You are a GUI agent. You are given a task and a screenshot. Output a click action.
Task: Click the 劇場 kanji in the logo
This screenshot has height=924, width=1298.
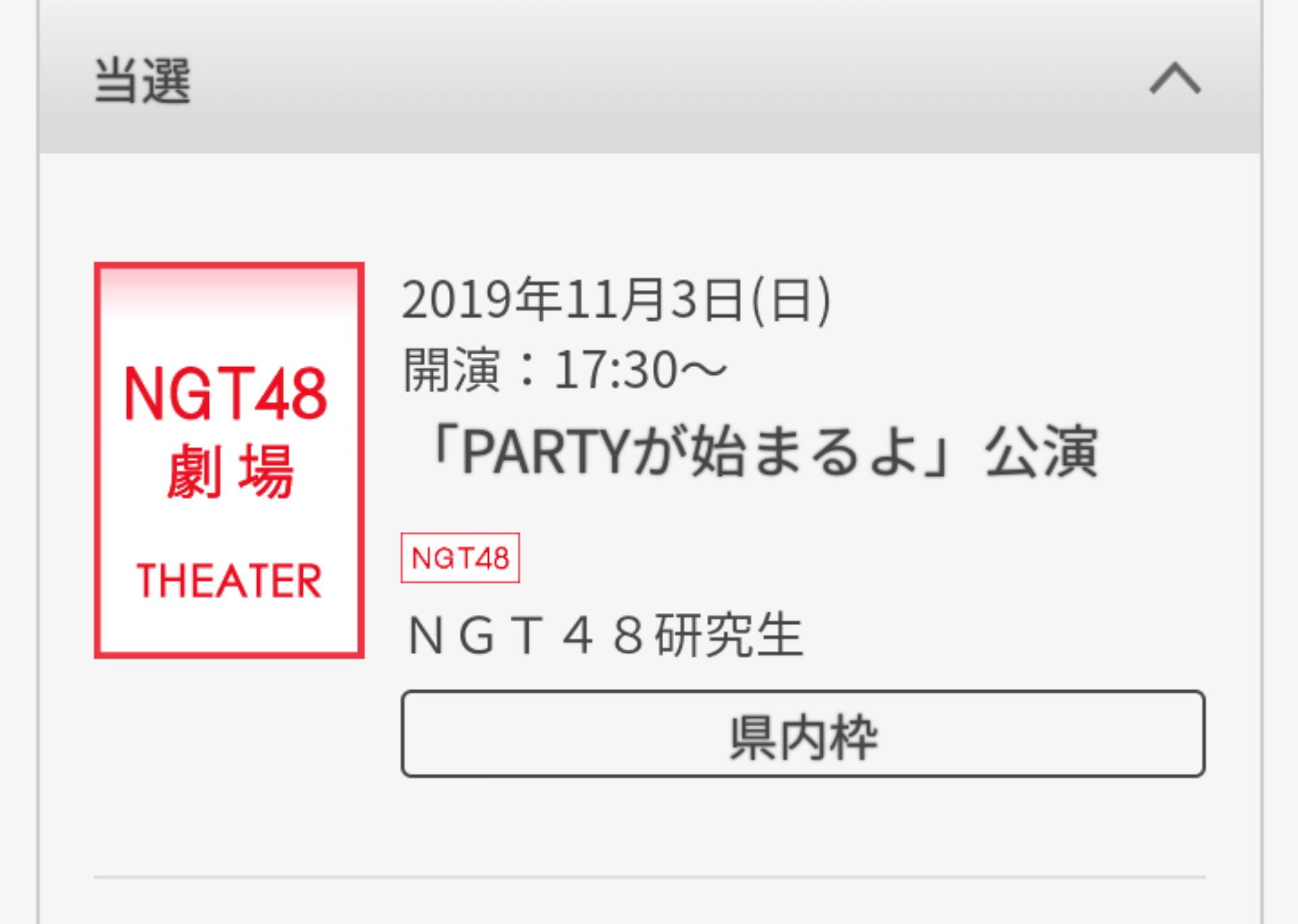point(230,471)
